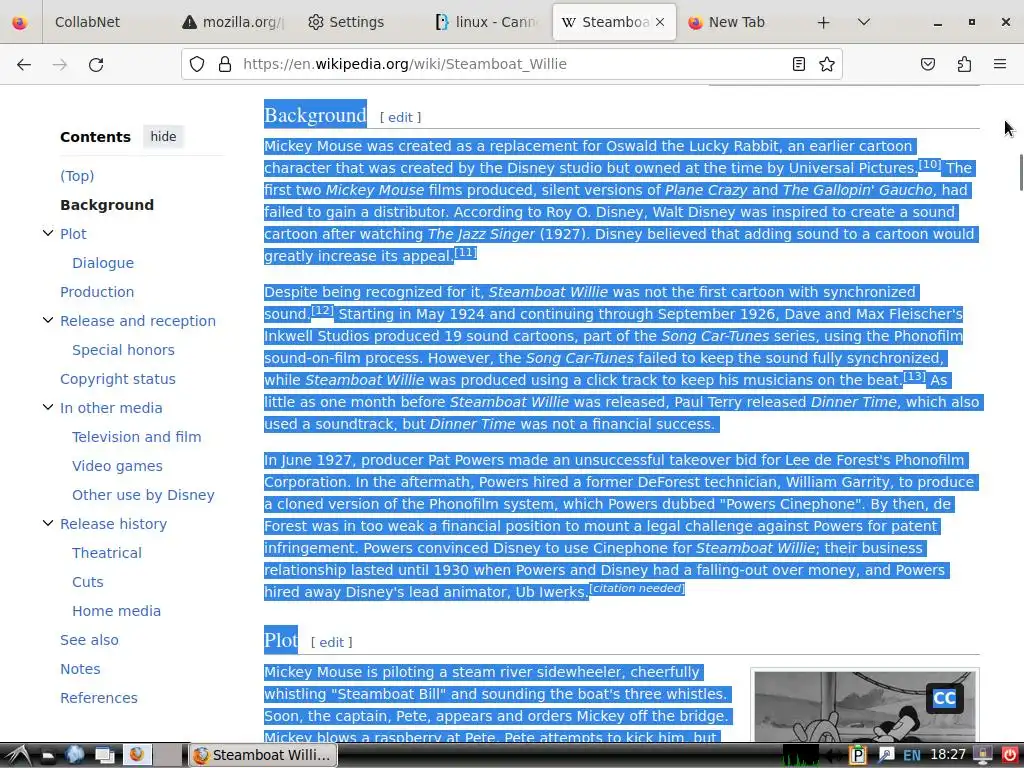Launch Firefox from taskbar quick launch icon
The height and width of the screenshot is (768, 1024).
[x=136, y=755]
